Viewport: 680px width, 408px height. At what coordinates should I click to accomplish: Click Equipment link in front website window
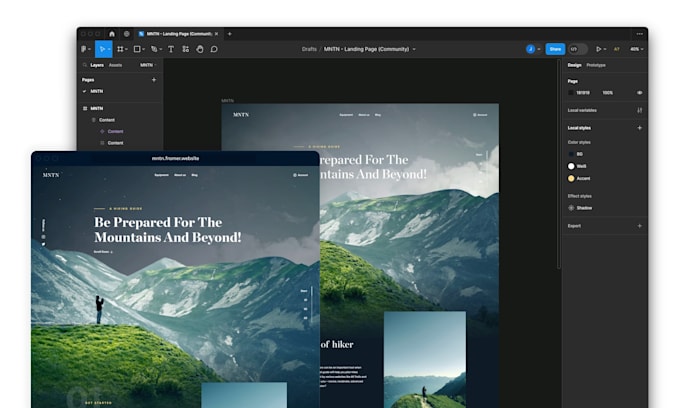coord(161,175)
